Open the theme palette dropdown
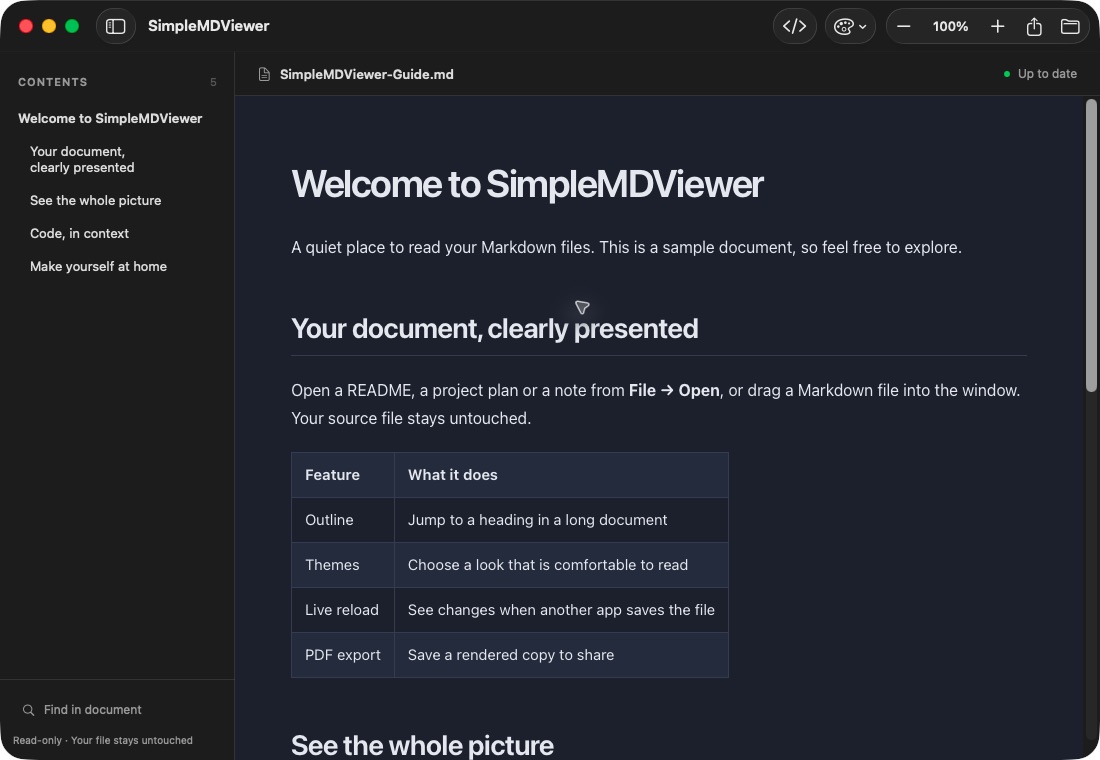 pos(850,27)
